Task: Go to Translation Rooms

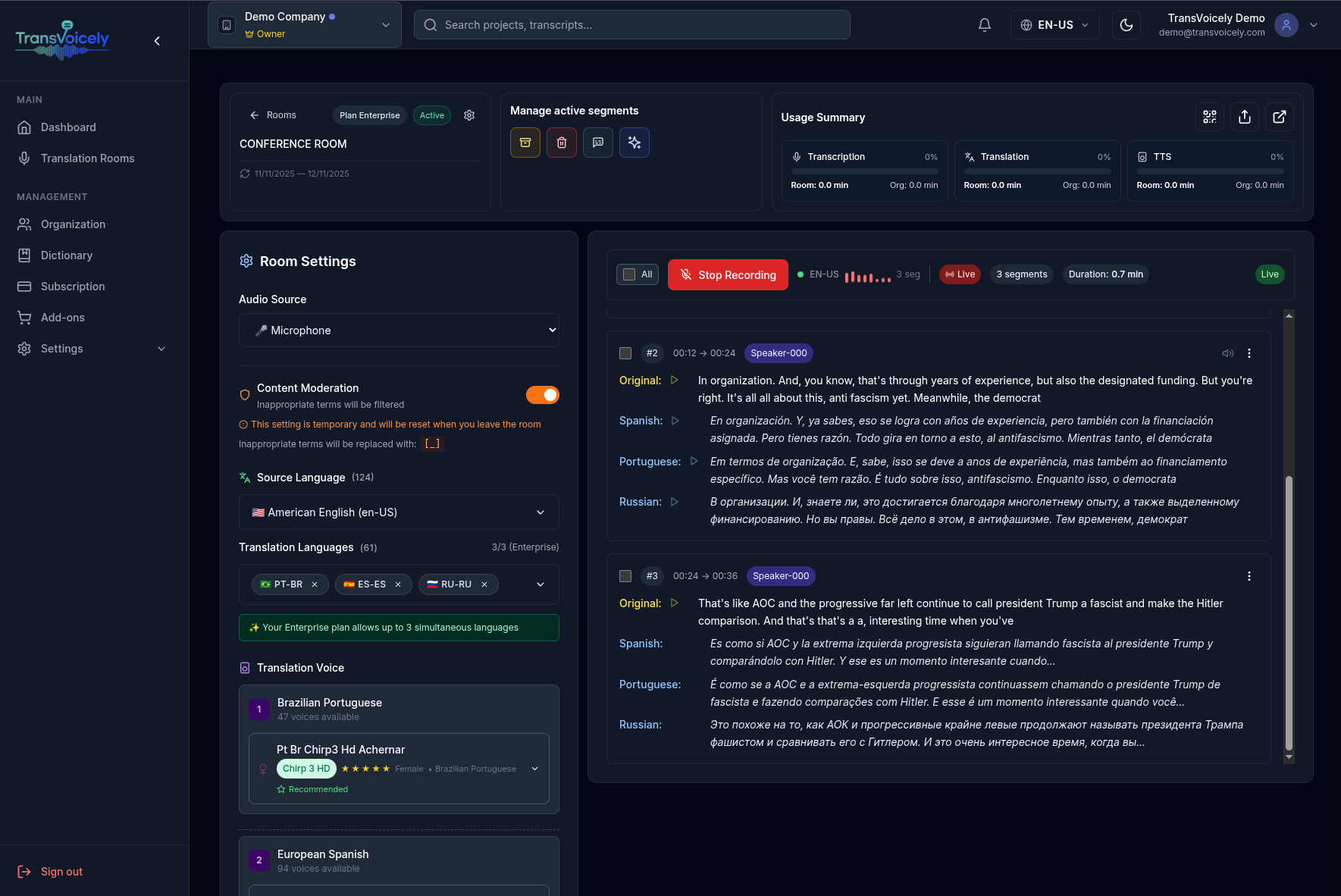Action: click(86, 158)
